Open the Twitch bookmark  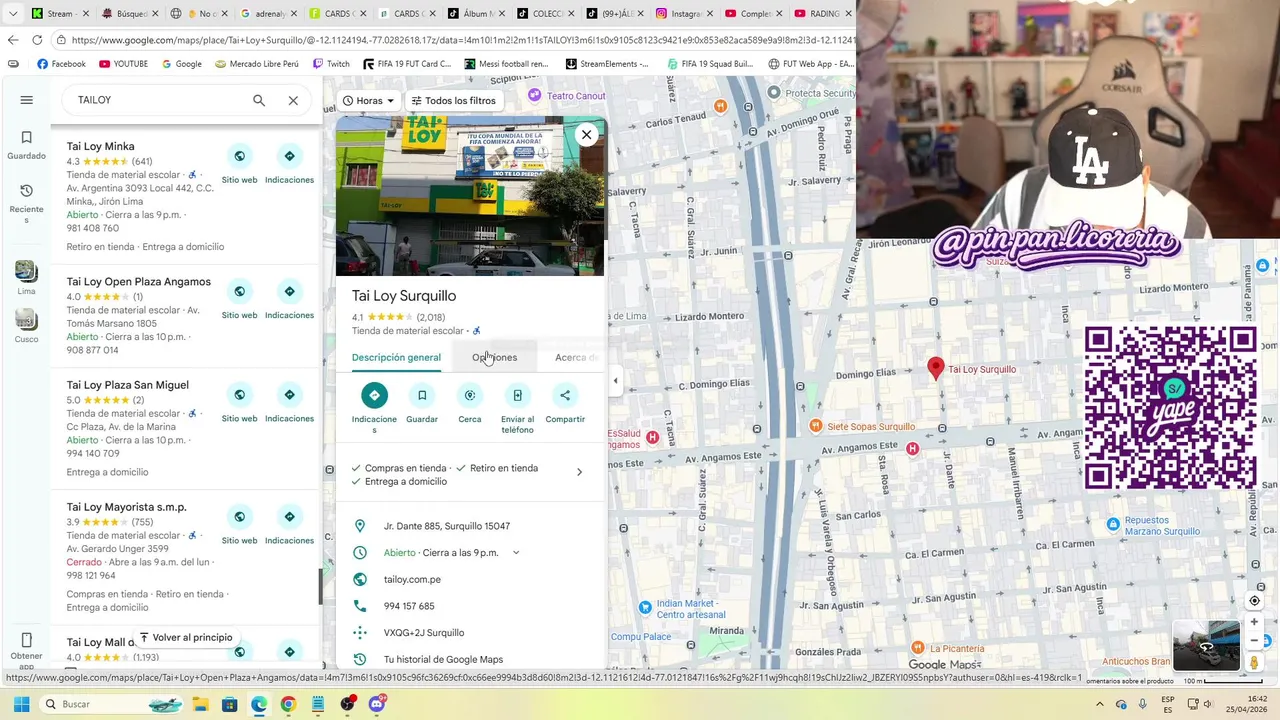point(331,64)
